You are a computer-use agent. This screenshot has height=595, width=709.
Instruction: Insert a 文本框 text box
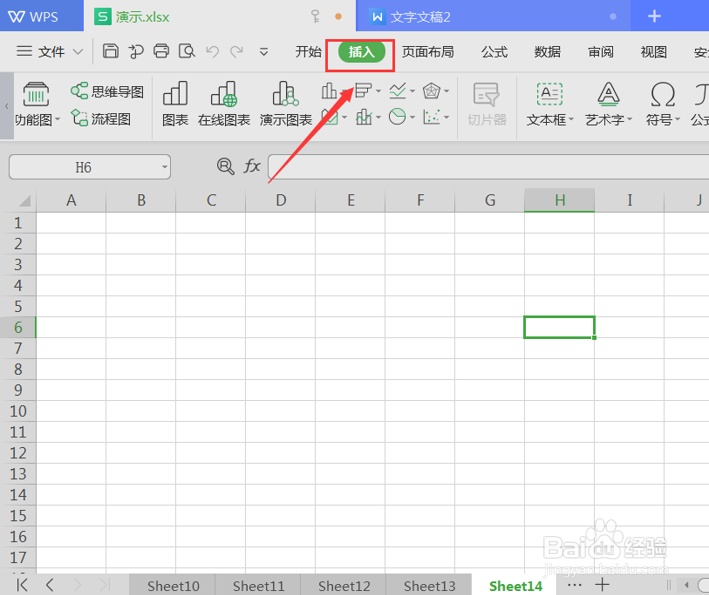click(550, 104)
